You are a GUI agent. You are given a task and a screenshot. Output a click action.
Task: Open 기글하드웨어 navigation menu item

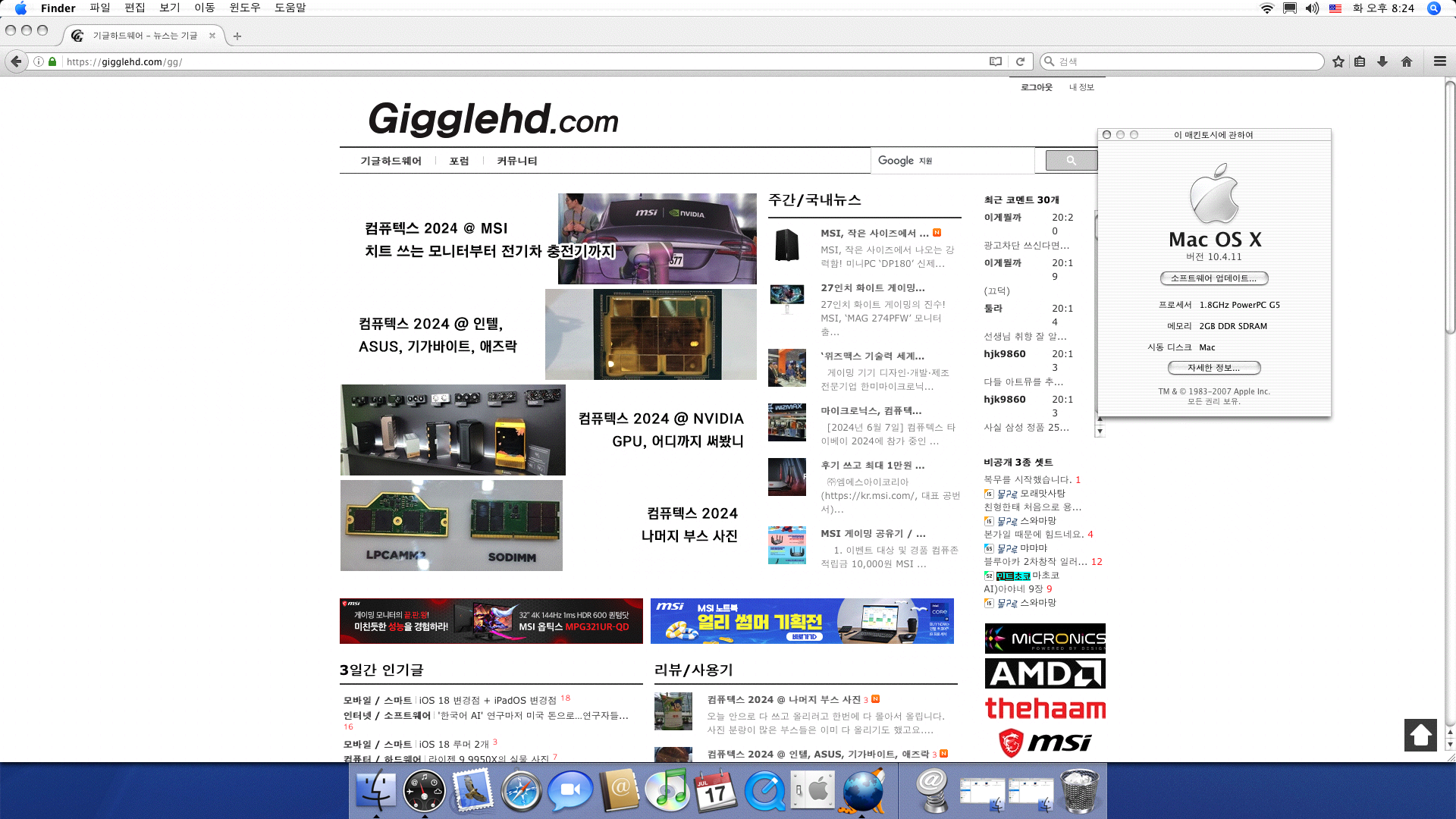pyautogui.click(x=391, y=161)
